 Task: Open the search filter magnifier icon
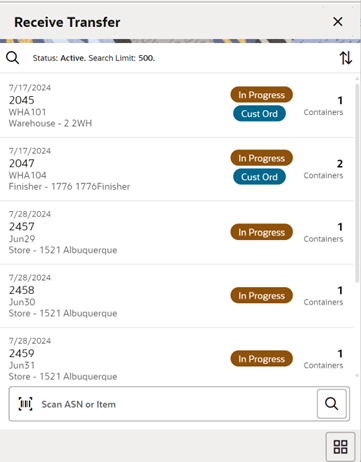13,58
